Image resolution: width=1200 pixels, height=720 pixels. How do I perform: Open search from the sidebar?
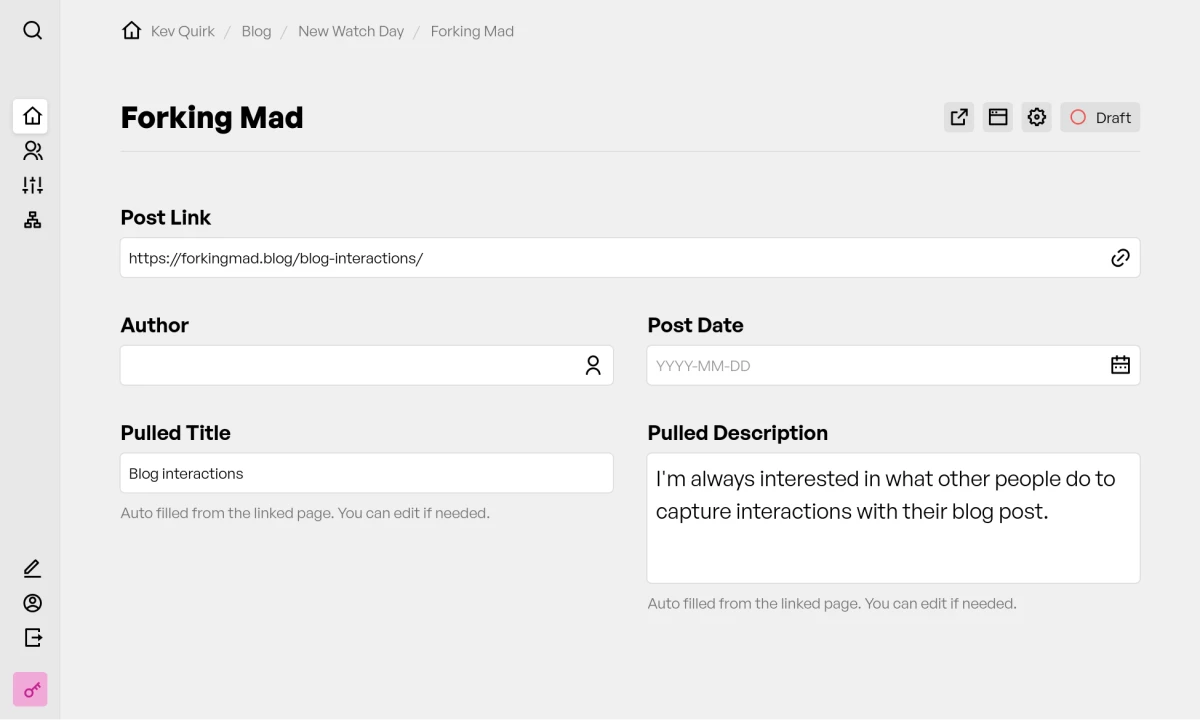32,30
